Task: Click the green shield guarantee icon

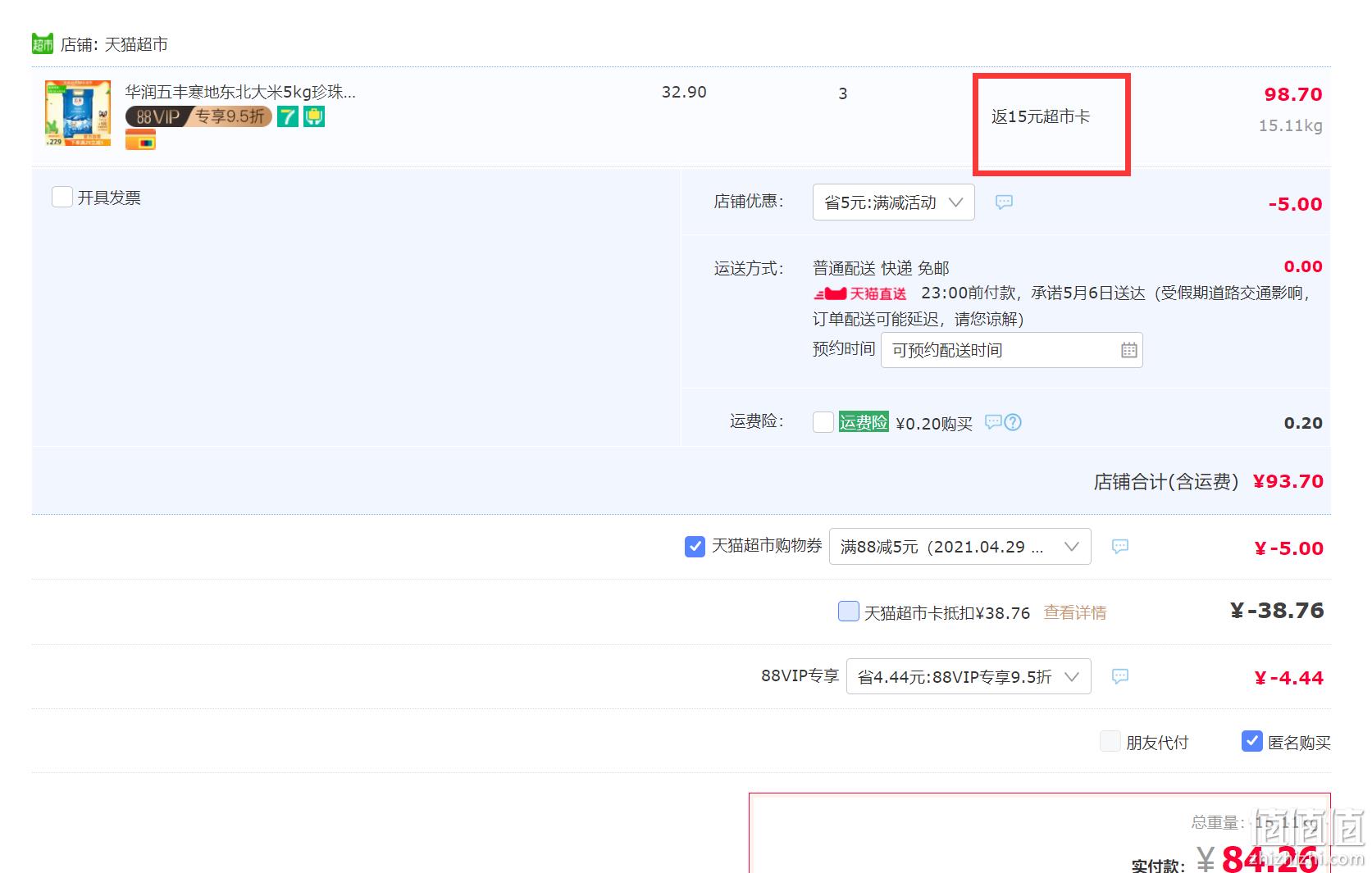Action: (314, 116)
